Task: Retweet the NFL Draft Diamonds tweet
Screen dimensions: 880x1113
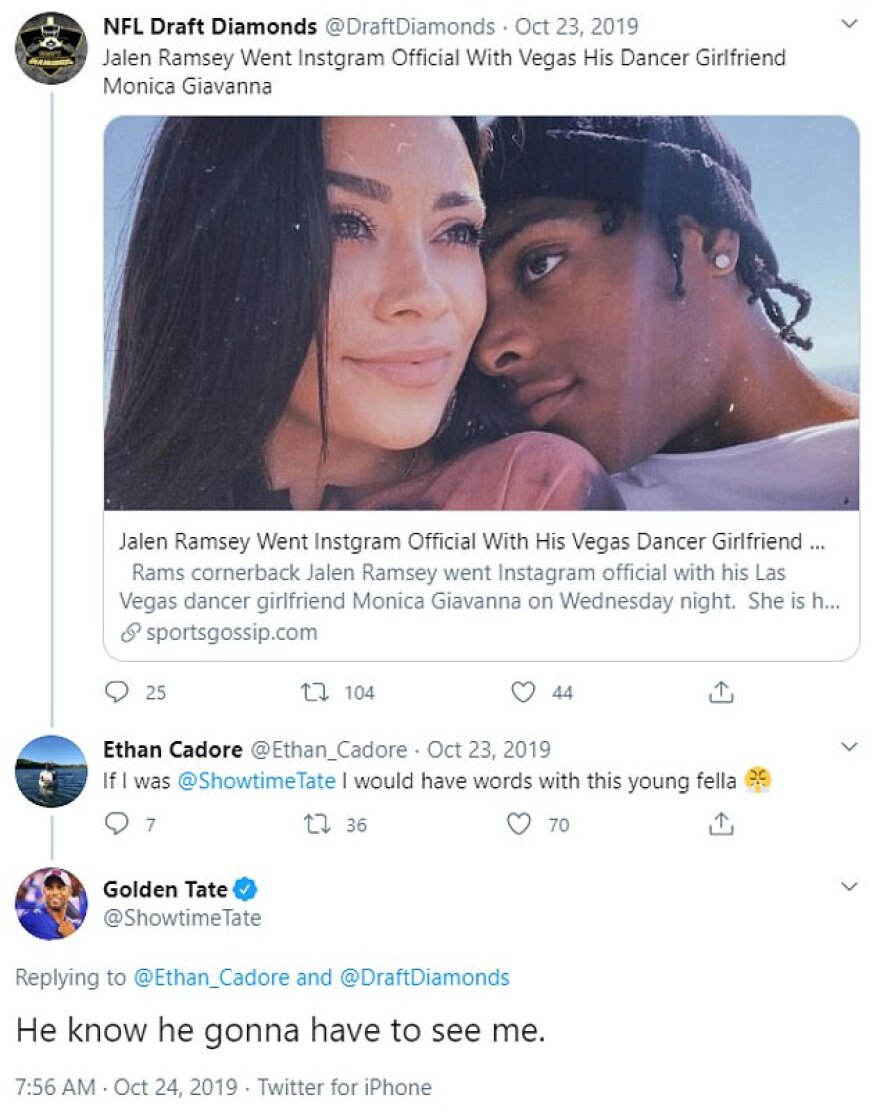Action: click(x=313, y=692)
